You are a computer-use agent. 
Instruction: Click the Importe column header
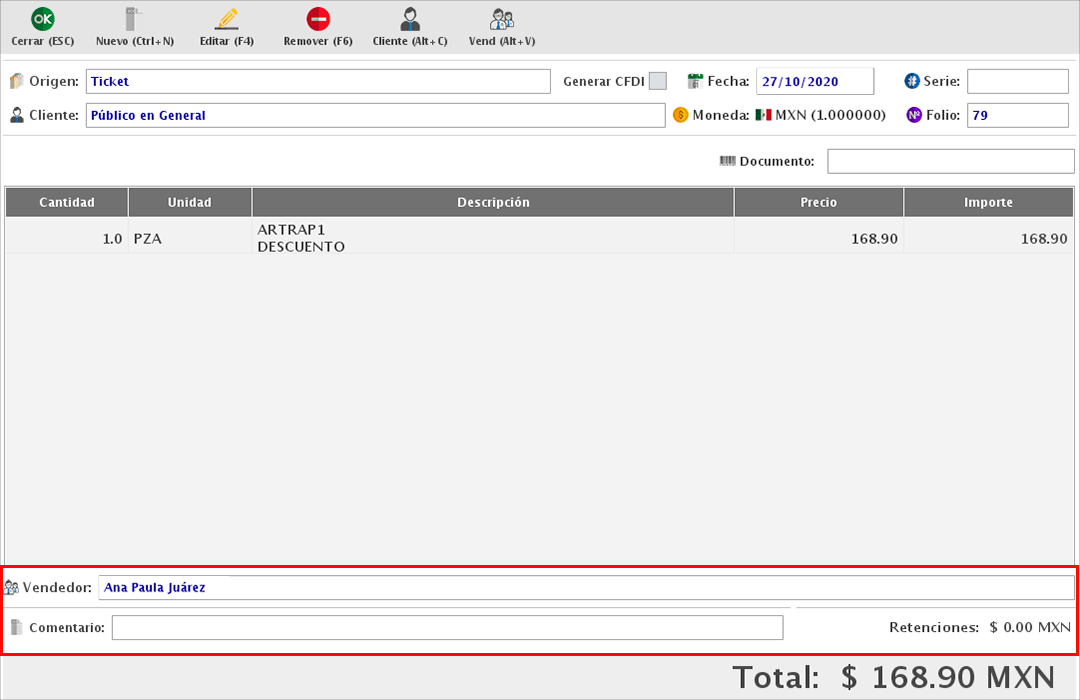click(x=988, y=202)
